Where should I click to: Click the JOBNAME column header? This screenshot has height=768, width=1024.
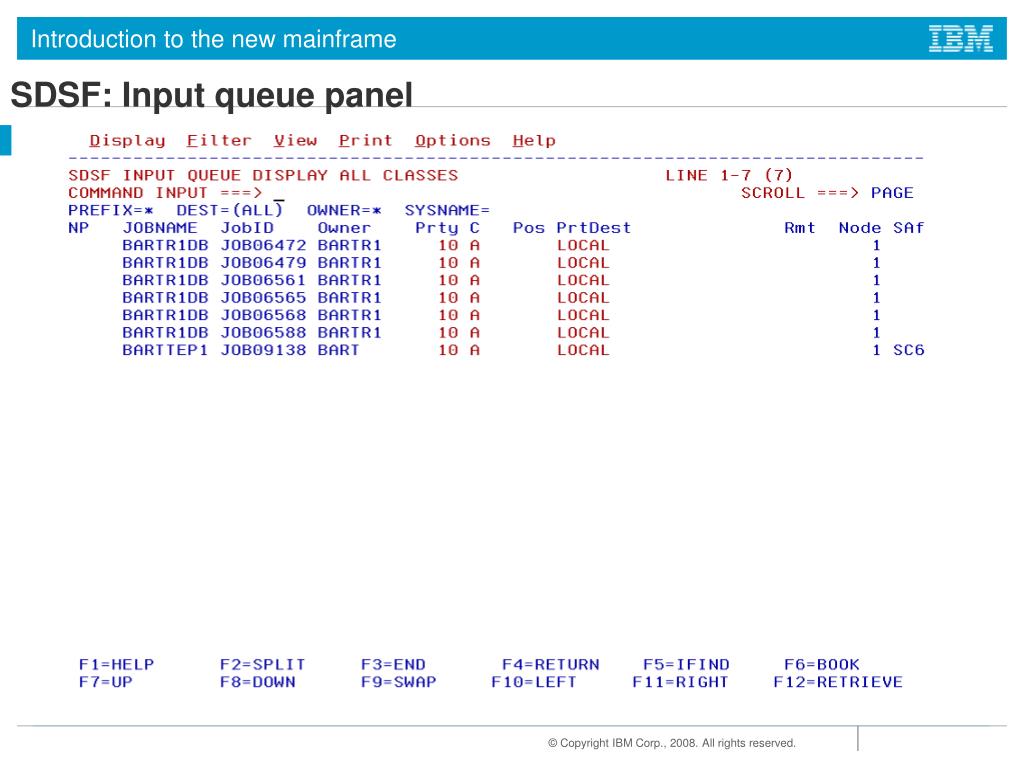tap(160, 228)
